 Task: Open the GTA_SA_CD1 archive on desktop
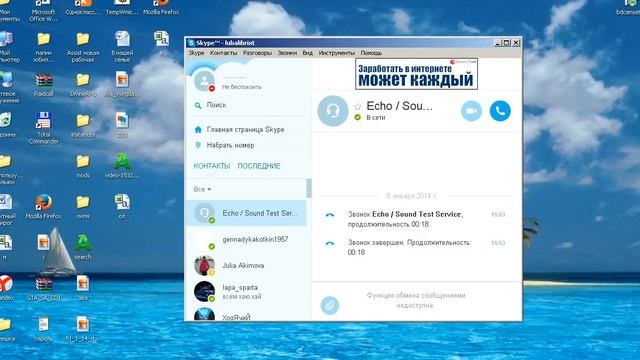point(44,289)
